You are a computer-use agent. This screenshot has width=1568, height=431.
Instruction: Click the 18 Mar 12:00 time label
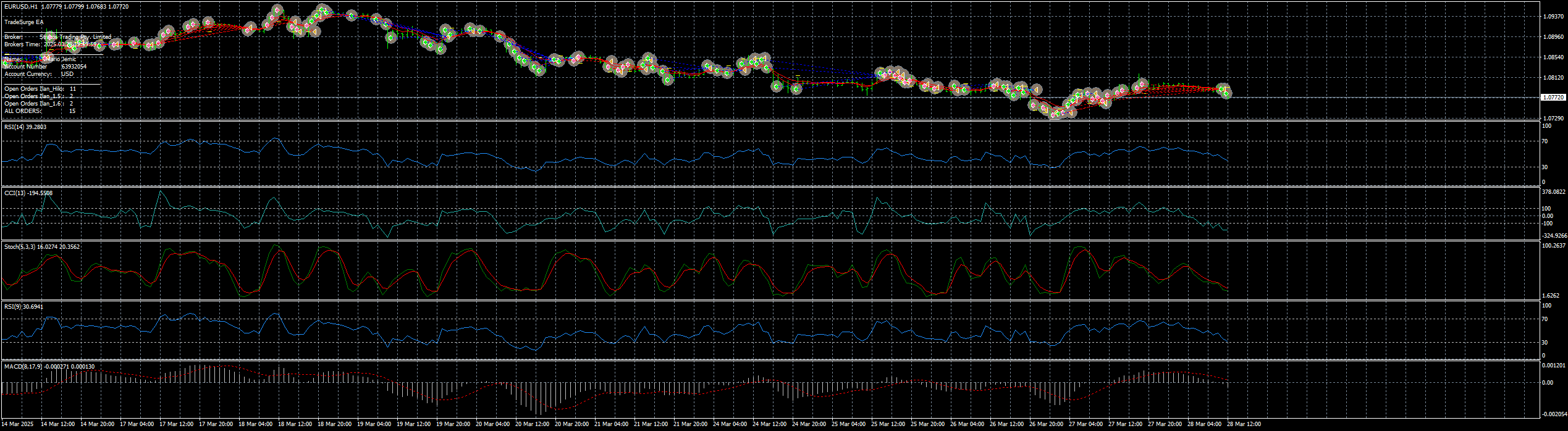[x=295, y=424]
